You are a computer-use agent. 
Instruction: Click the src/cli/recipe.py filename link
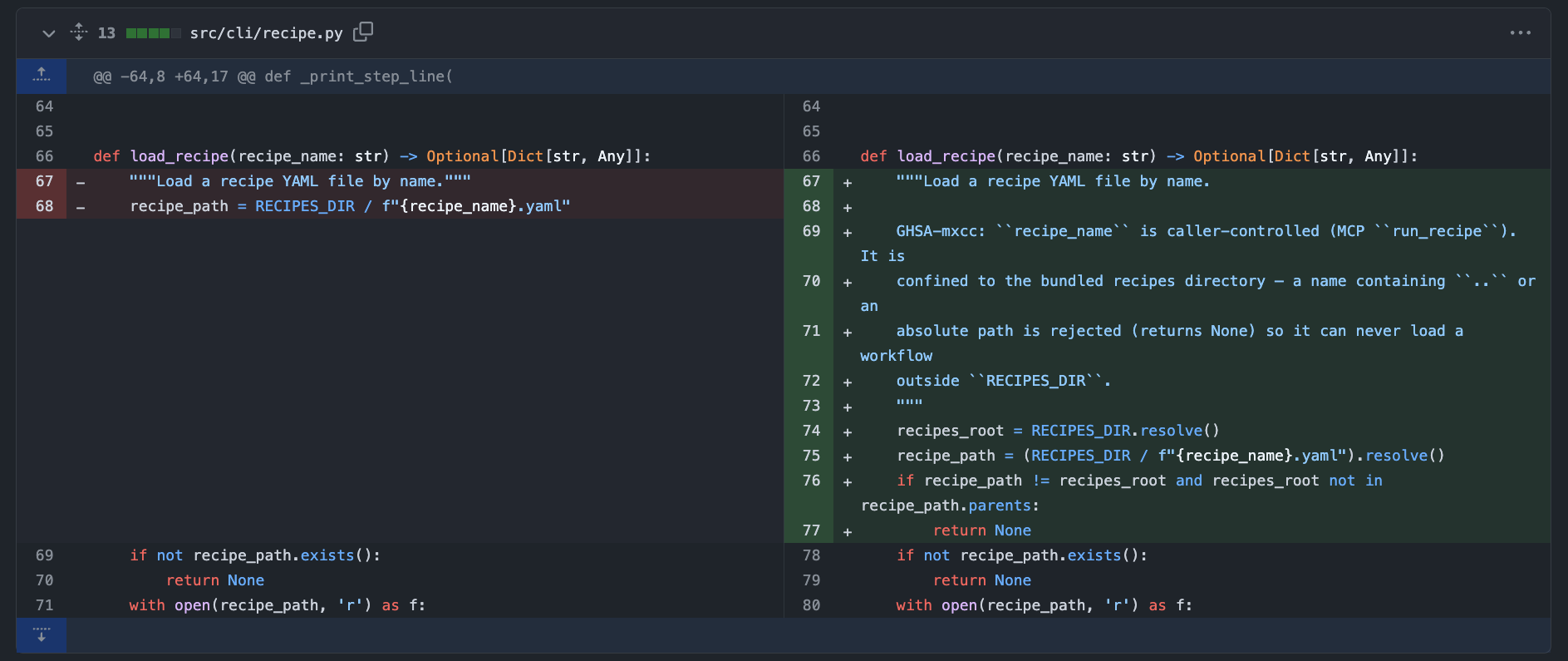pos(266,33)
